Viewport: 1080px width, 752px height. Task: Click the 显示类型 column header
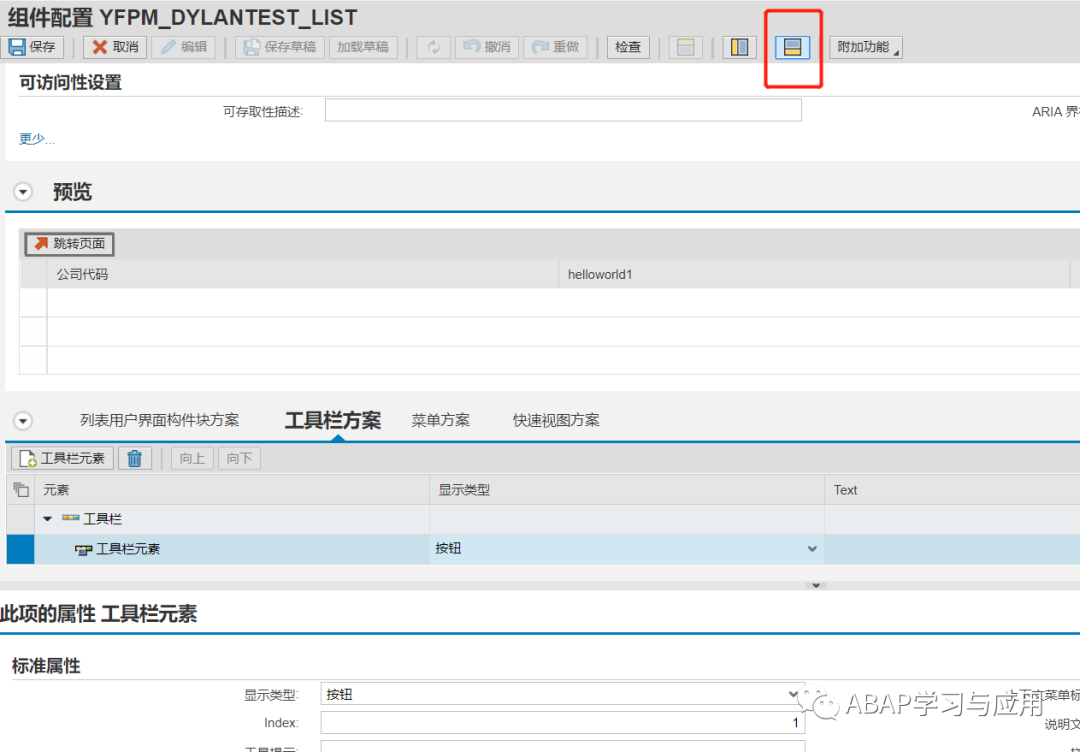[627, 490]
